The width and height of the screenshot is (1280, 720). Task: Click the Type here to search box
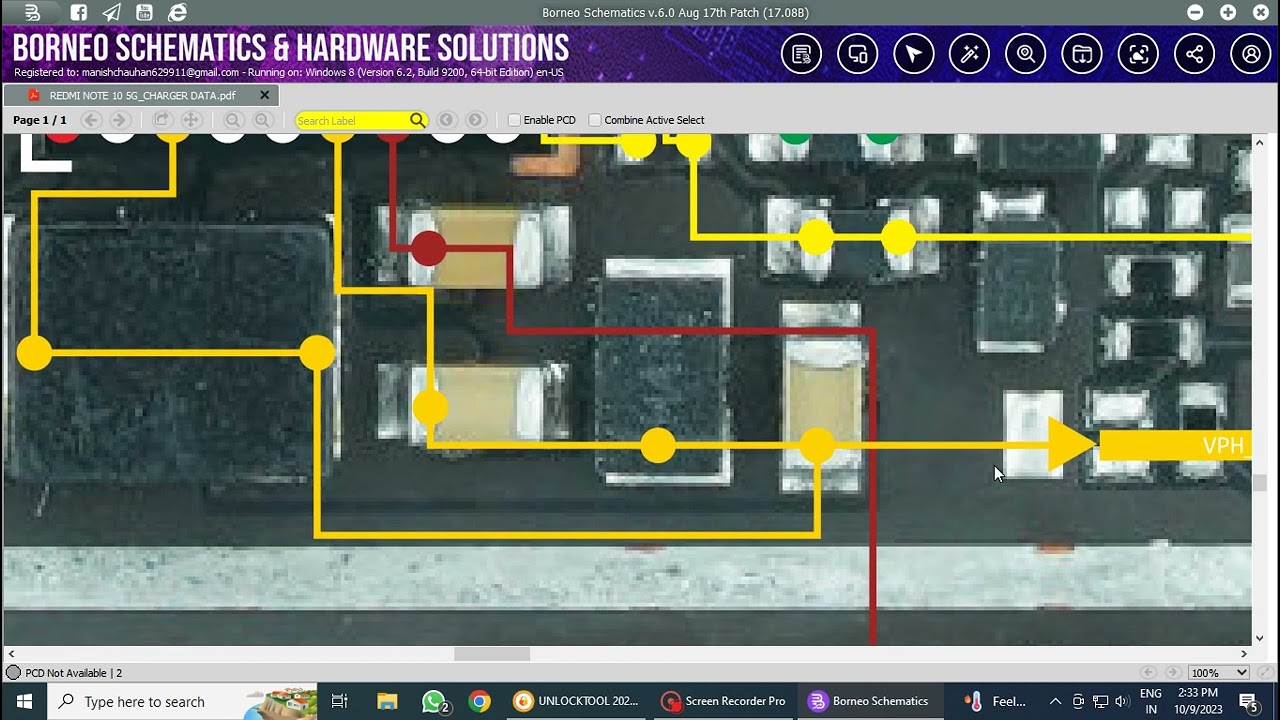click(x=183, y=701)
